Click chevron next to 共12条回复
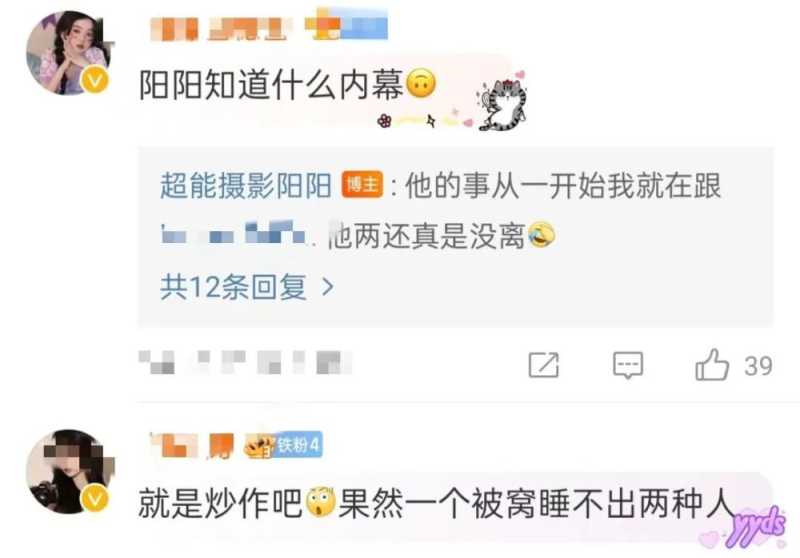The width and height of the screenshot is (800, 558). (328, 287)
